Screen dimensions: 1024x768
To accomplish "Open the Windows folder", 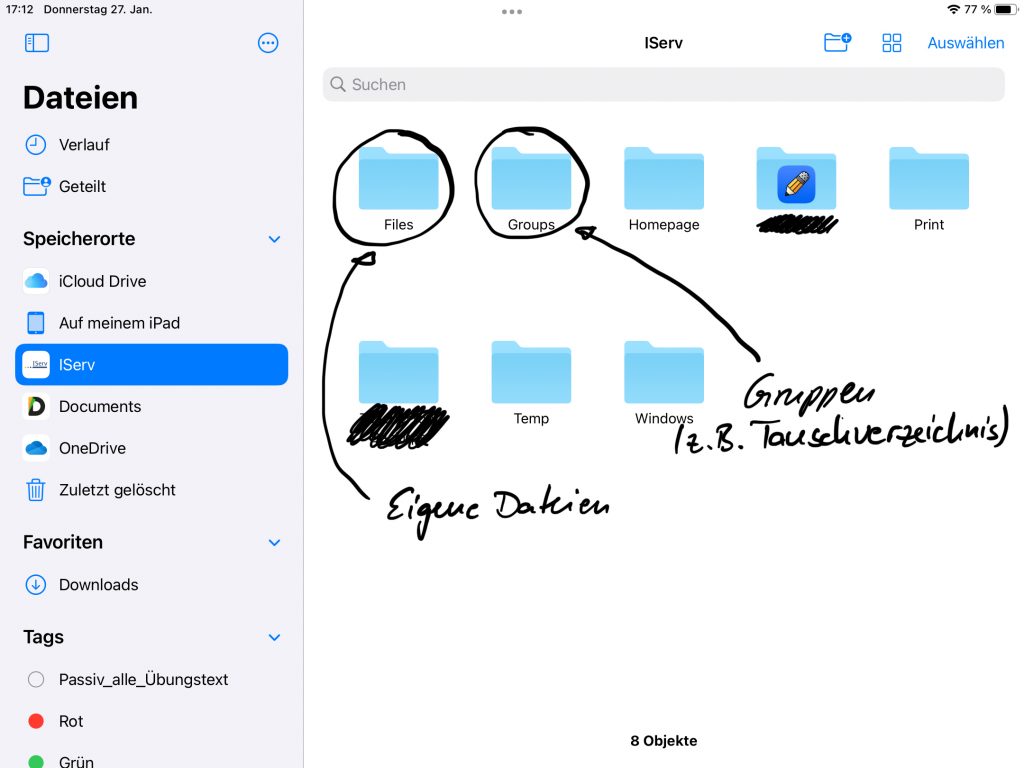I will coord(664,374).
